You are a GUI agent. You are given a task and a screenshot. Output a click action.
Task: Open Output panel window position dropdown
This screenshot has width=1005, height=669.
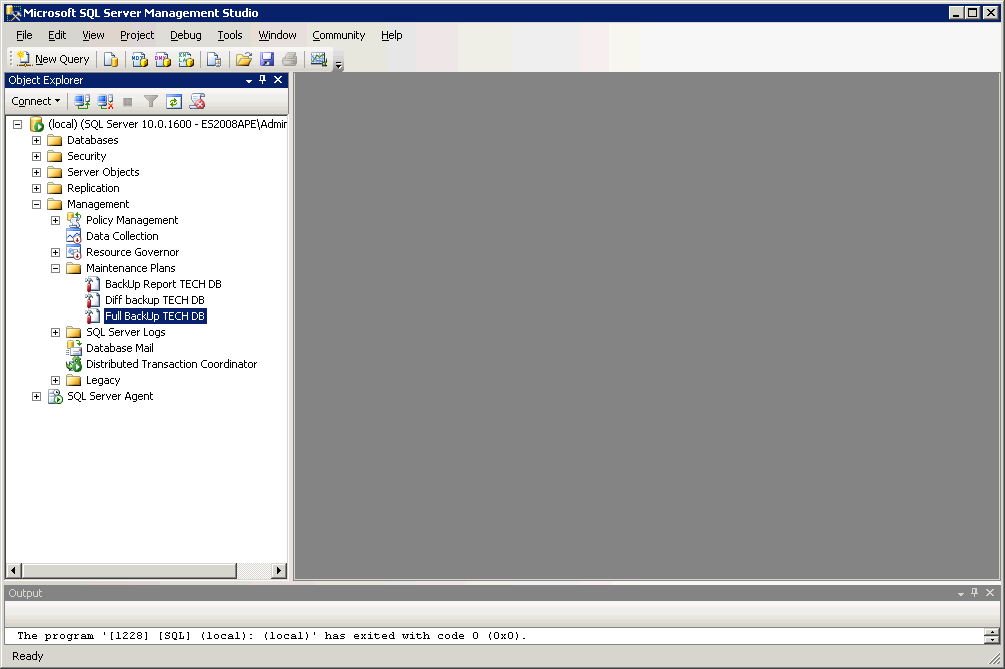tap(961, 594)
